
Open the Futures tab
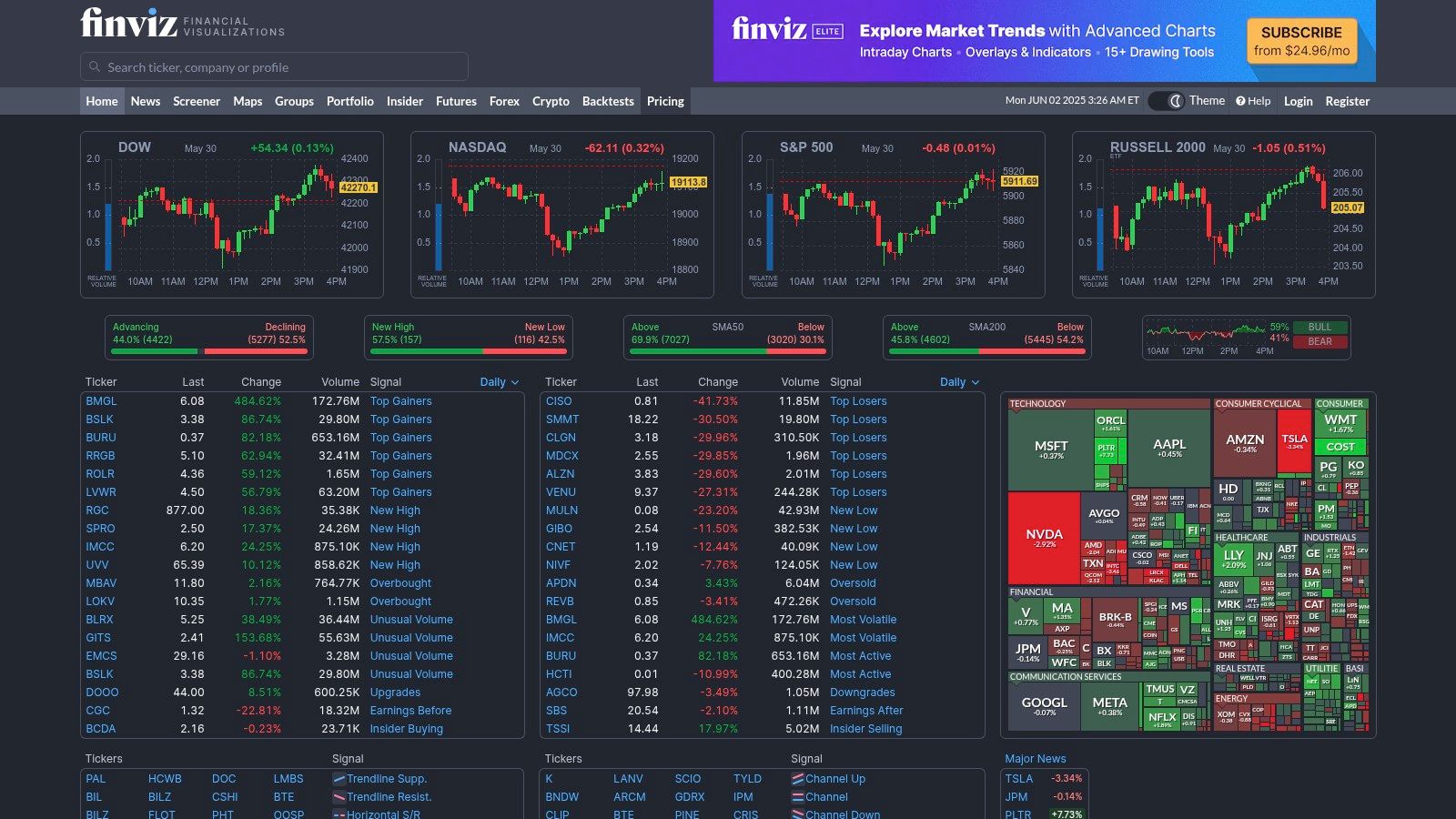pos(456,101)
